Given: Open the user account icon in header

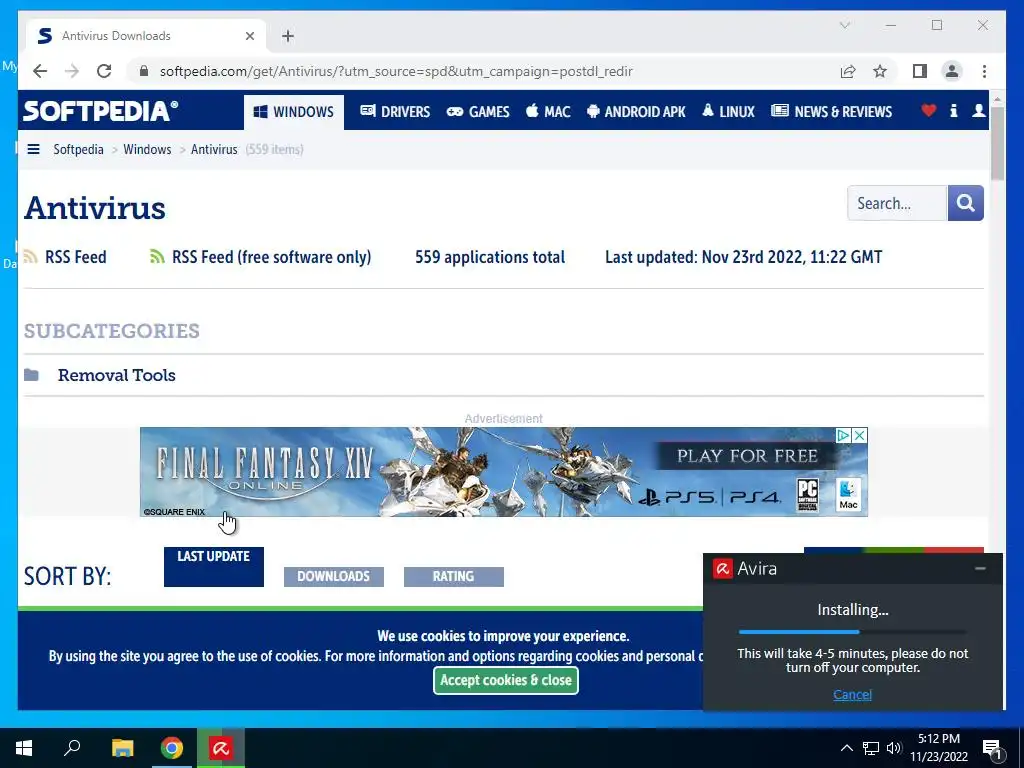Looking at the screenshot, I should (978, 111).
